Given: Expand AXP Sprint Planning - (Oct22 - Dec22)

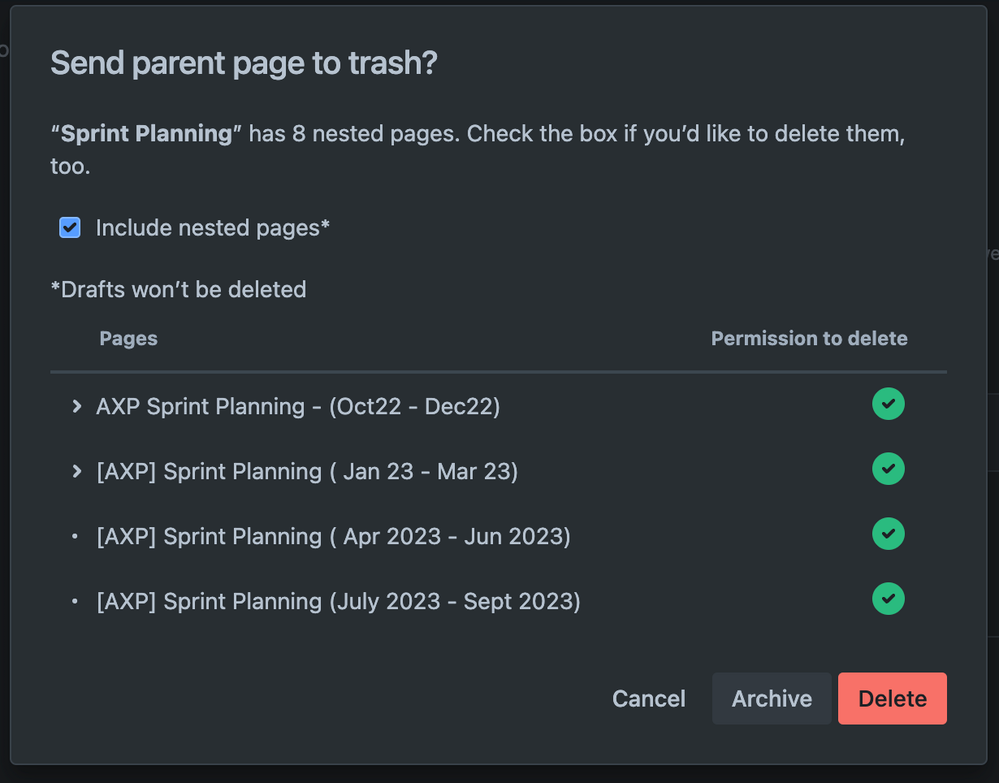Looking at the screenshot, I should coord(76,407).
